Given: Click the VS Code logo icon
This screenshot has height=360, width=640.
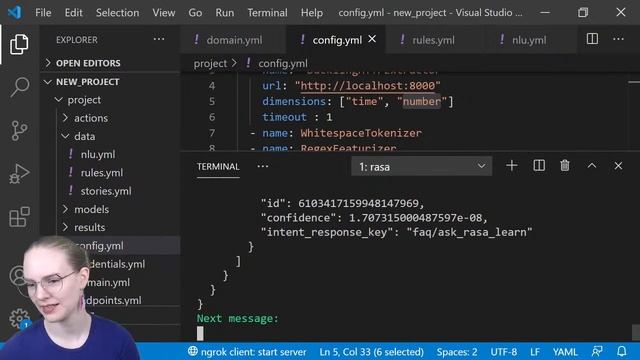Looking at the screenshot, I should pos(15,12).
